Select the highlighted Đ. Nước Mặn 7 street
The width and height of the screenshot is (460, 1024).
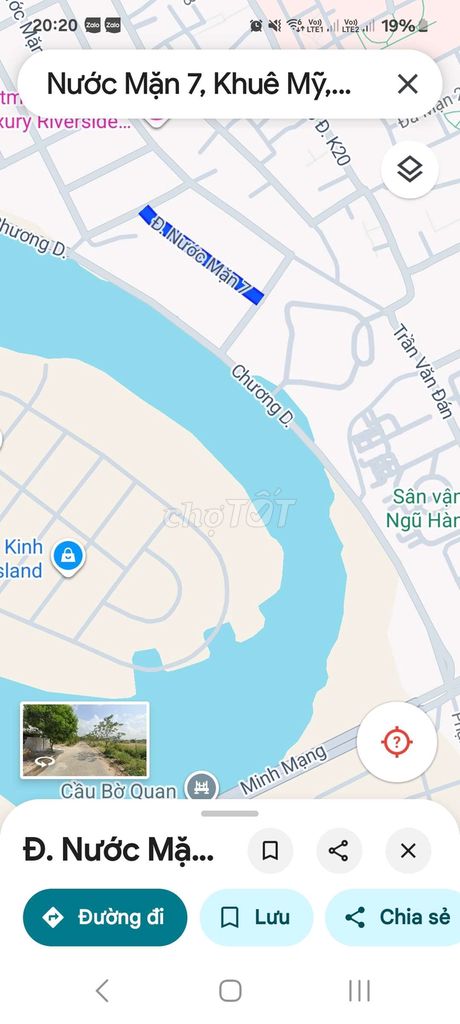pos(202,255)
